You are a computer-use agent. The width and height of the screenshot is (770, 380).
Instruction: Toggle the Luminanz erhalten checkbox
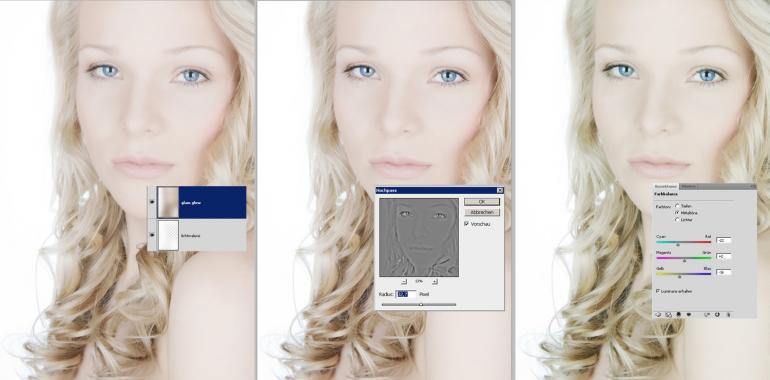658,291
